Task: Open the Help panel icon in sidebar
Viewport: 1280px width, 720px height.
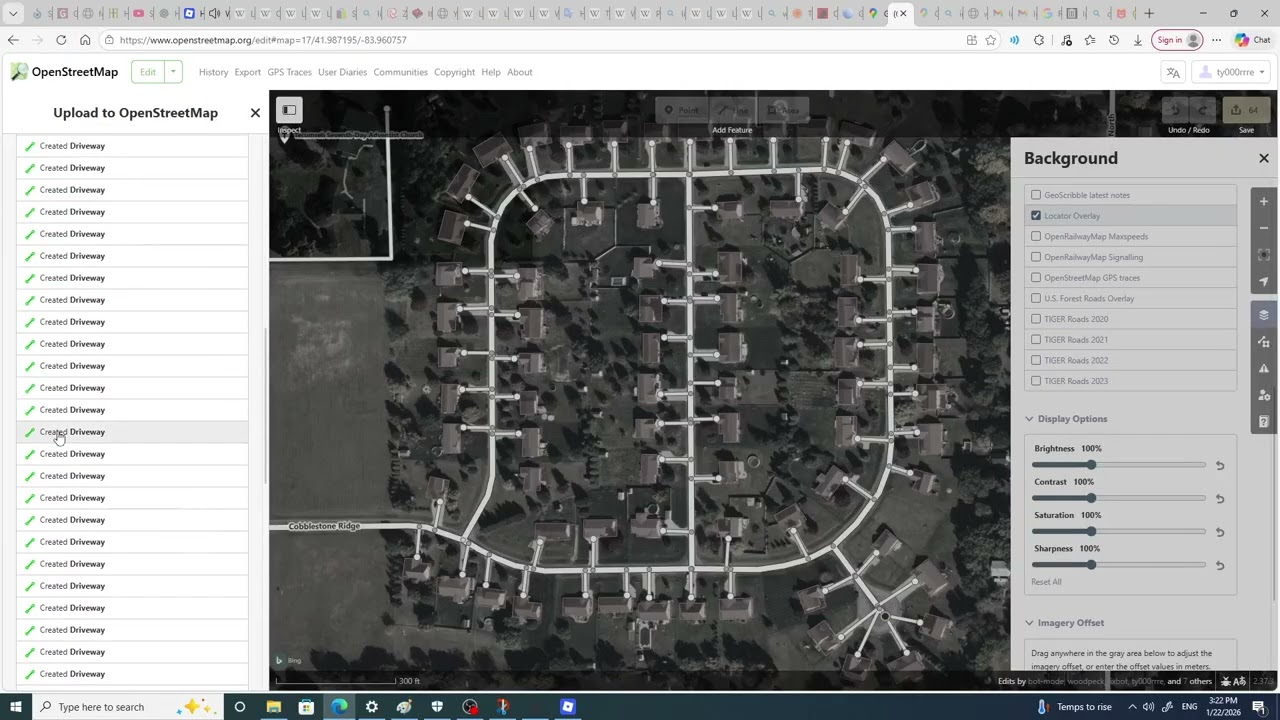Action: pyautogui.click(x=1264, y=422)
